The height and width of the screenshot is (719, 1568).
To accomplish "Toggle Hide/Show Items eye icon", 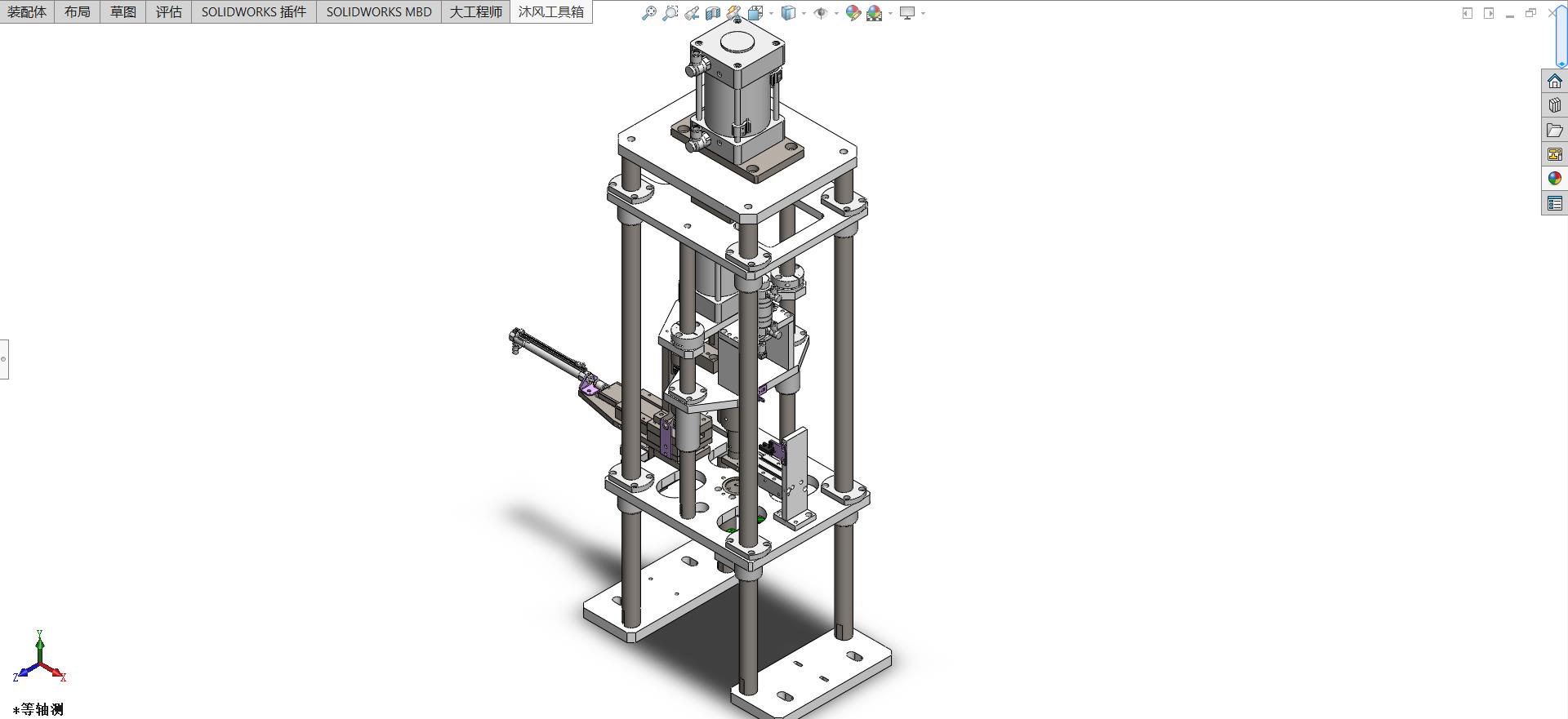I will pyautogui.click(x=821, y=13).
